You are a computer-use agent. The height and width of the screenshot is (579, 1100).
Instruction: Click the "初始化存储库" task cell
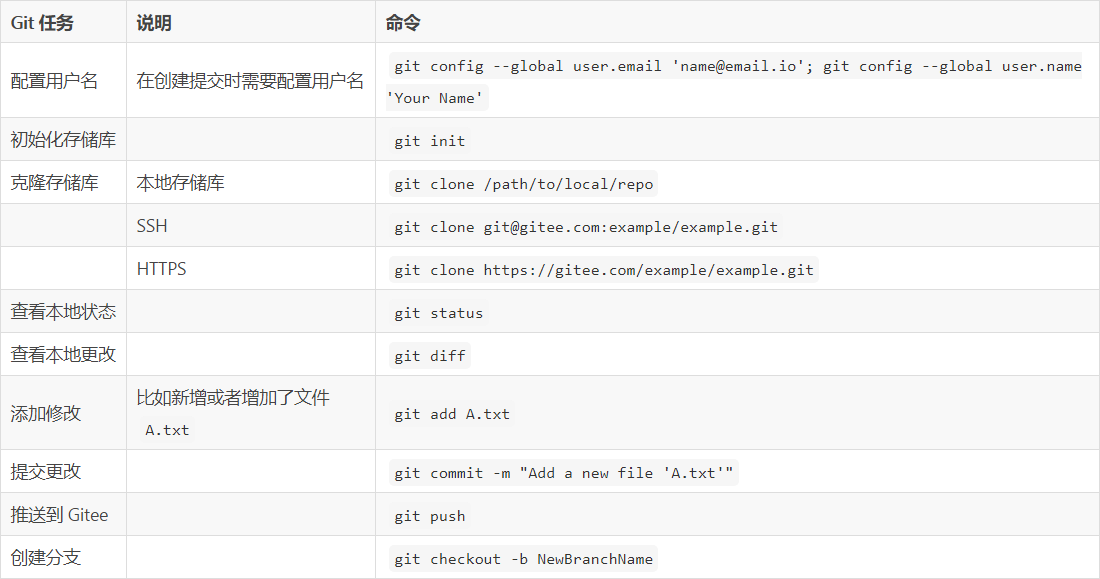[x=63, y=140]
